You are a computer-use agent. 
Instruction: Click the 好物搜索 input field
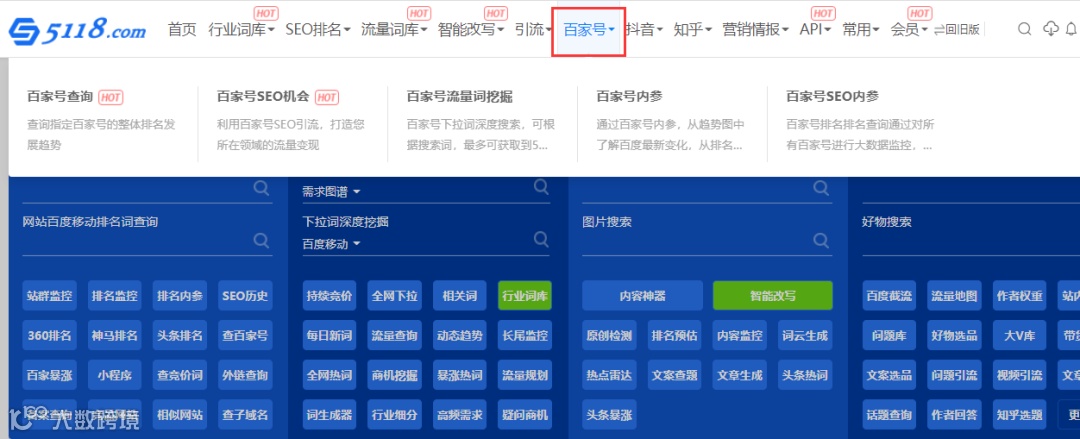tap(970, 241)
